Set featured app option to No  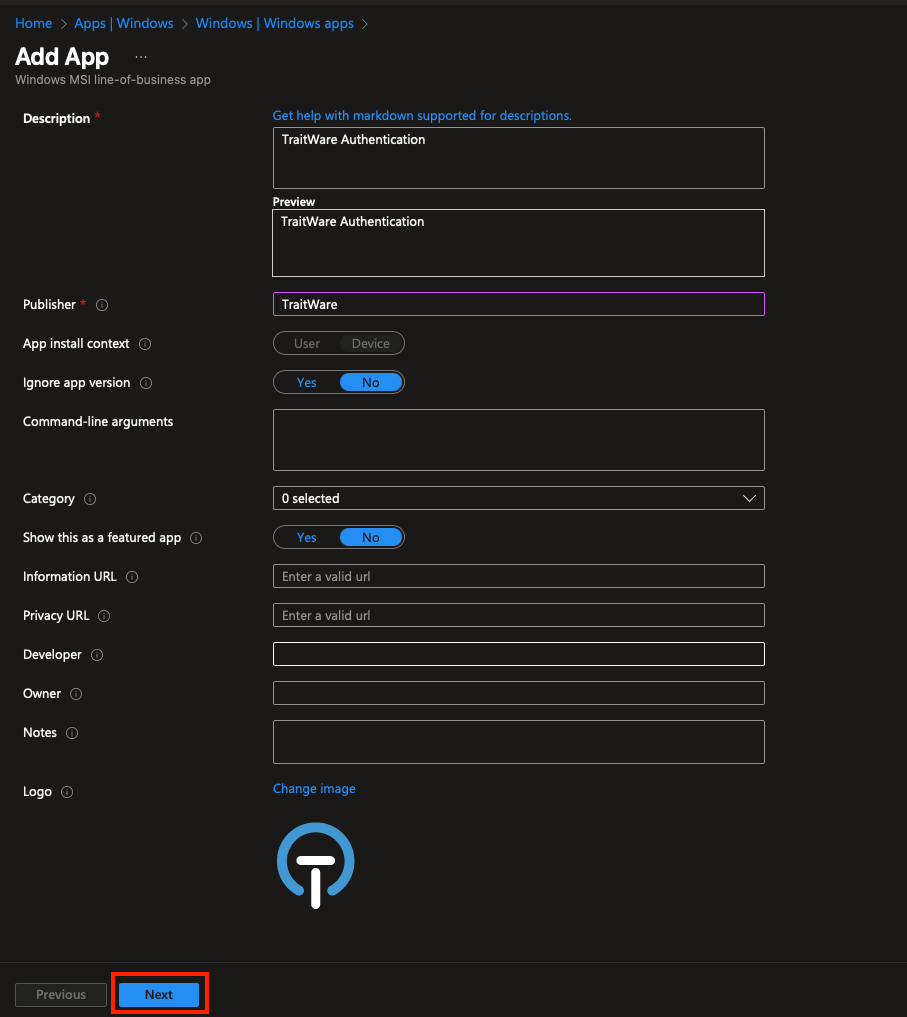click(370, 537)
